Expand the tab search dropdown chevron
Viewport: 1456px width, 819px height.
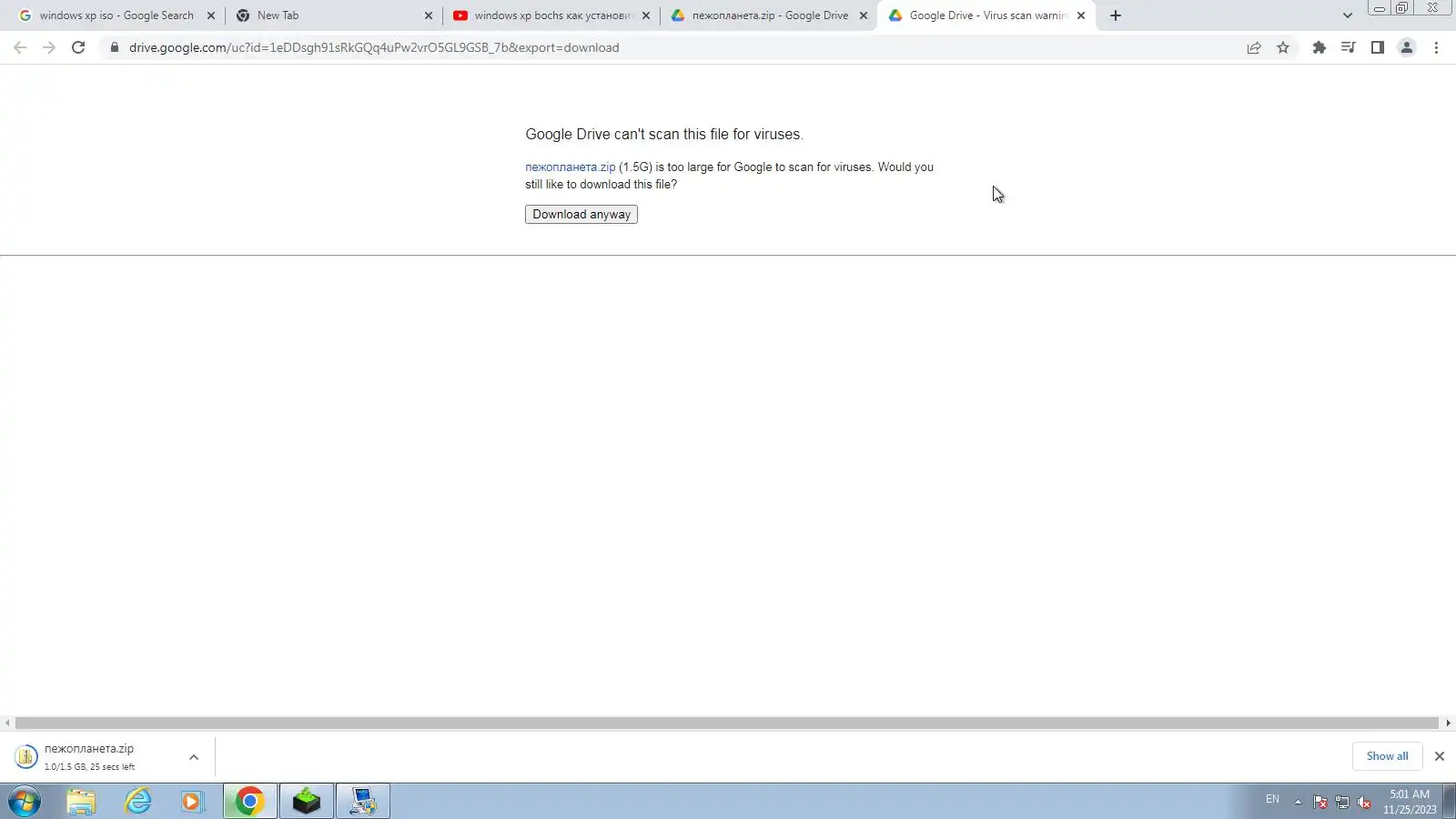(1348, 15)
